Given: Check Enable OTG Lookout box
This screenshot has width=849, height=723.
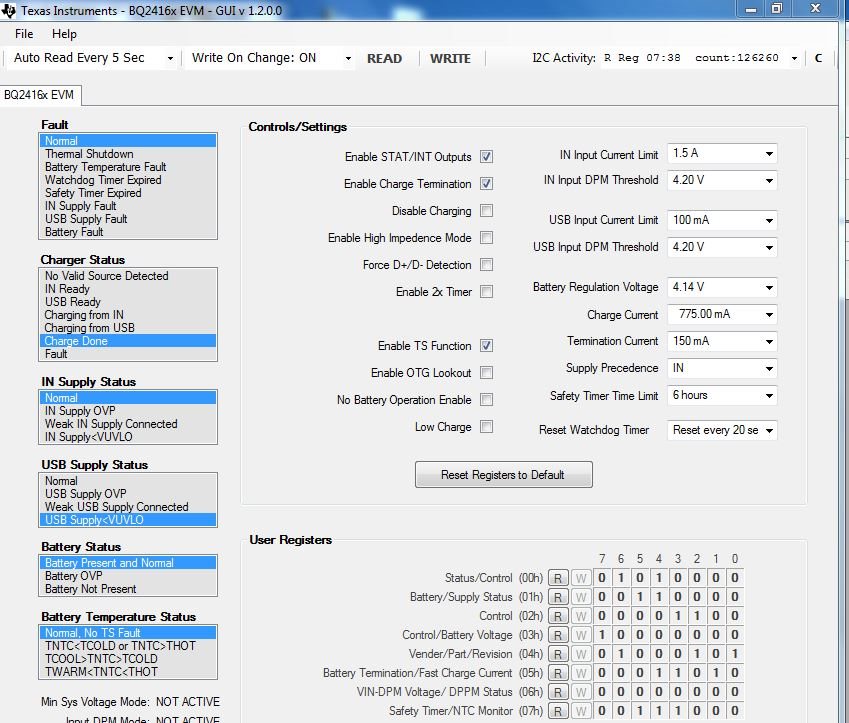Looking at the screenshot, I should [x=486, y=373].
